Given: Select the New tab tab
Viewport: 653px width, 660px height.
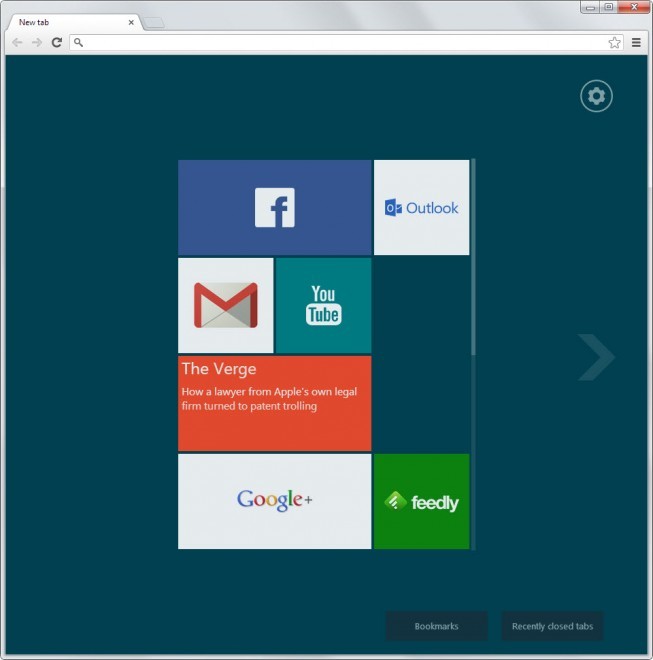Looking at the screenshot, I should pyautogui.click(x=74, y=22).
